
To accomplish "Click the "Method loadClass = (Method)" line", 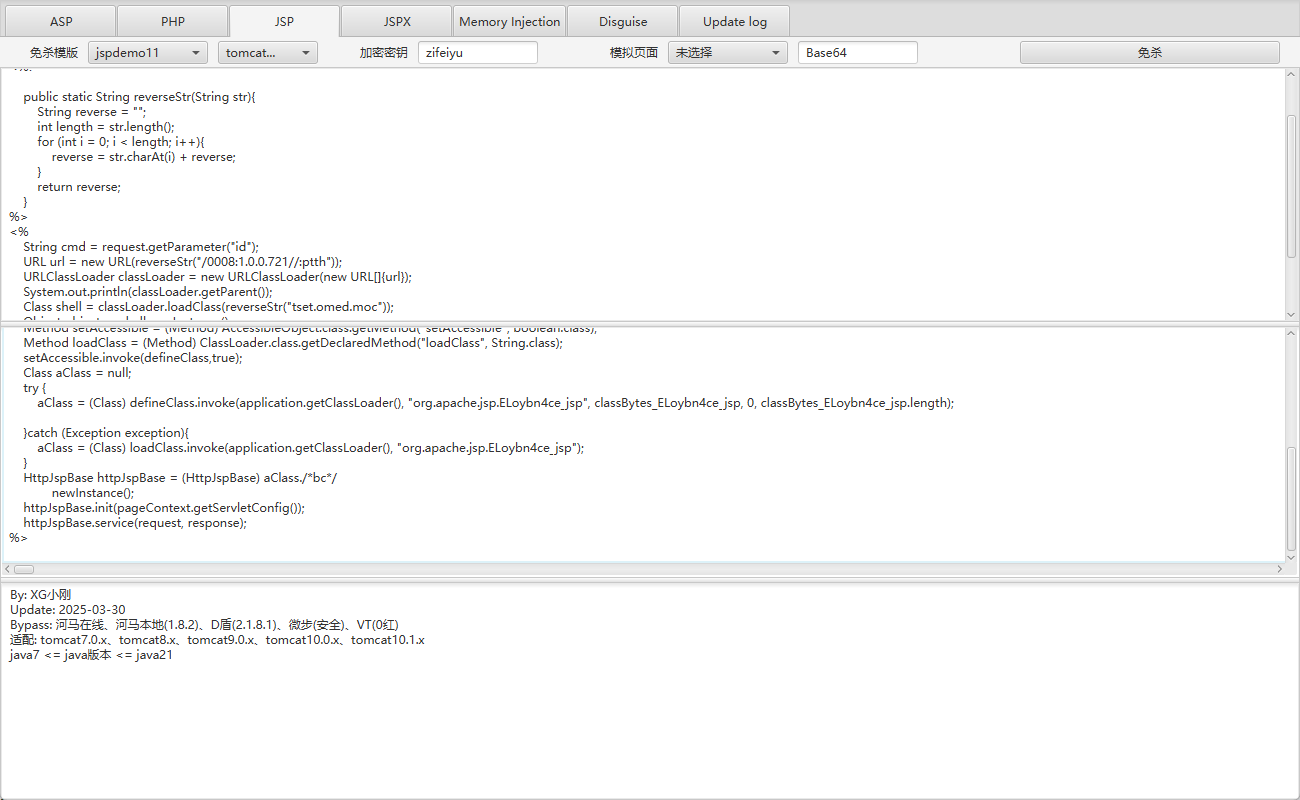I will [293, 343].
